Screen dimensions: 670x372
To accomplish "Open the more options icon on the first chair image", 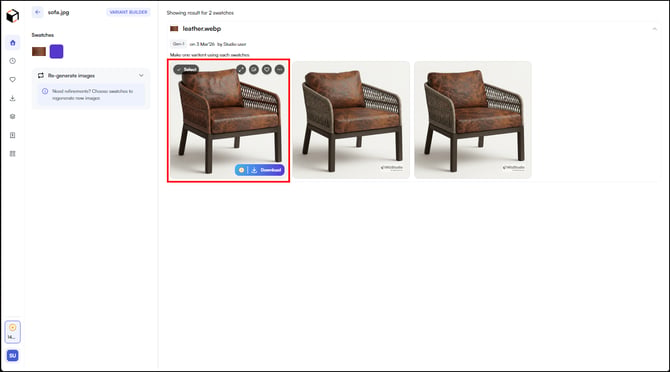I will coord(279,69).
